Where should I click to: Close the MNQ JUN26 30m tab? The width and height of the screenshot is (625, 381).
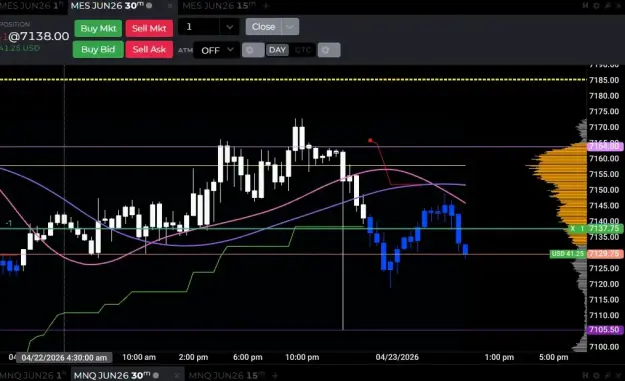coord(177,376)
